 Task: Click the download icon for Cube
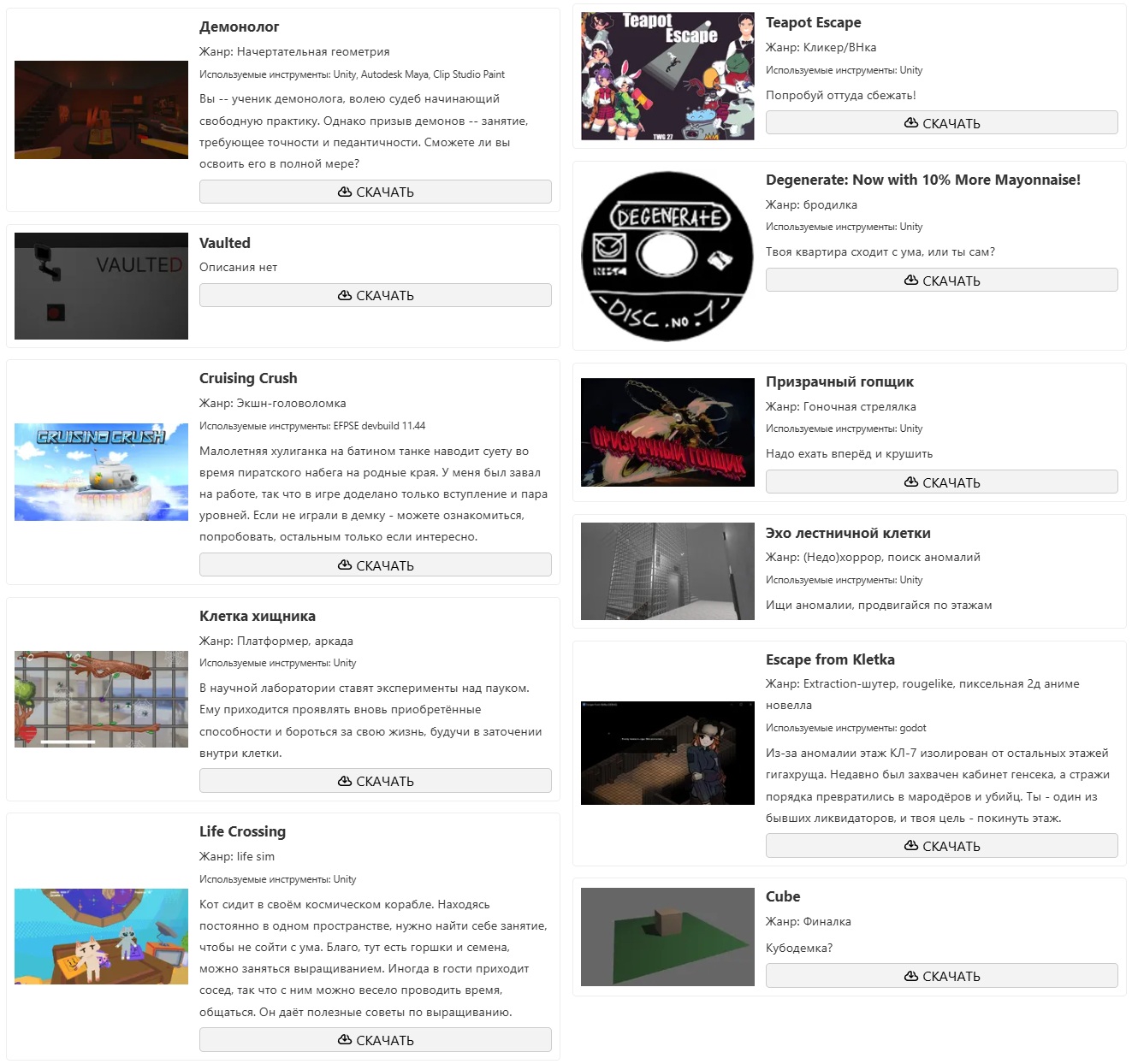point(911,976)
